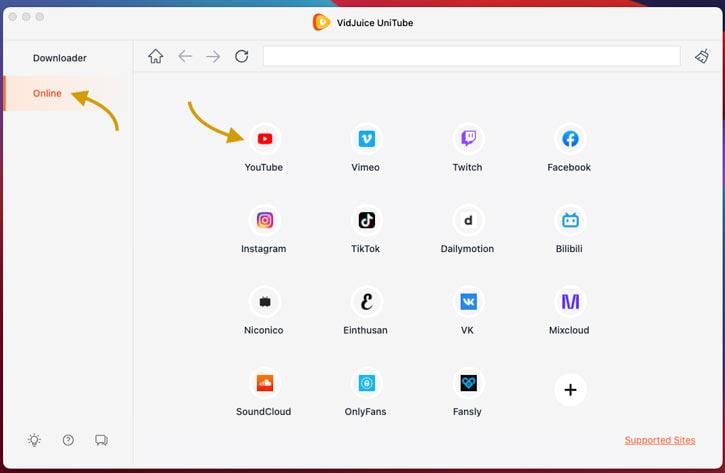Image resolution: width=725 pixels, height=473 pixels.
Task: Open the OnlyFans site icon
Action: pos(367,383)
